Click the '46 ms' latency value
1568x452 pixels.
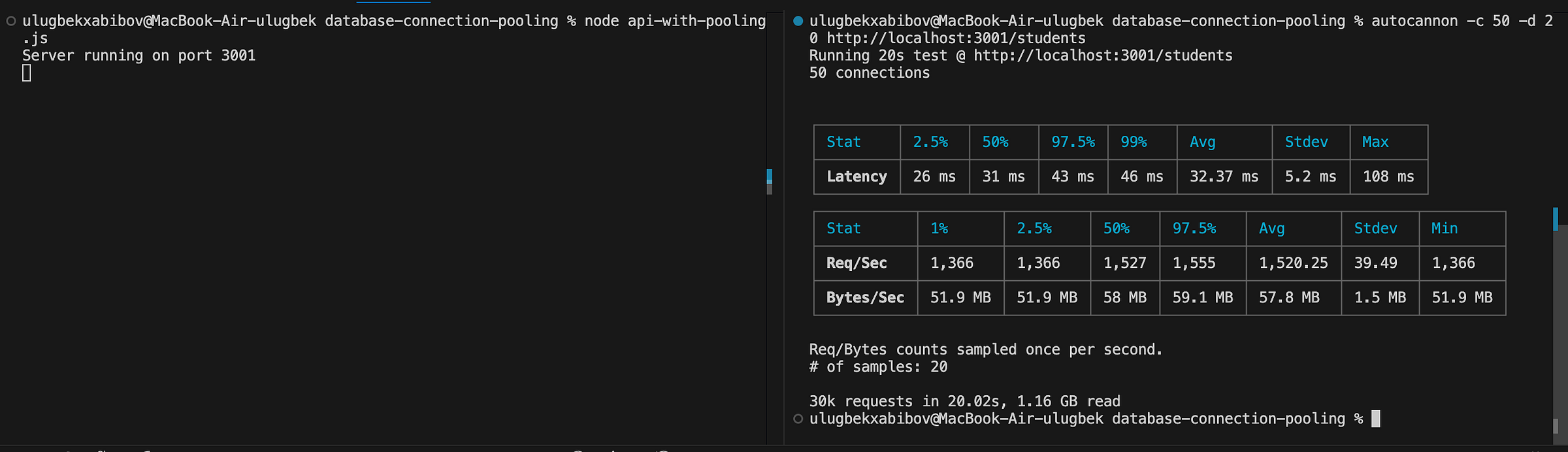(x=1142, y=177)
